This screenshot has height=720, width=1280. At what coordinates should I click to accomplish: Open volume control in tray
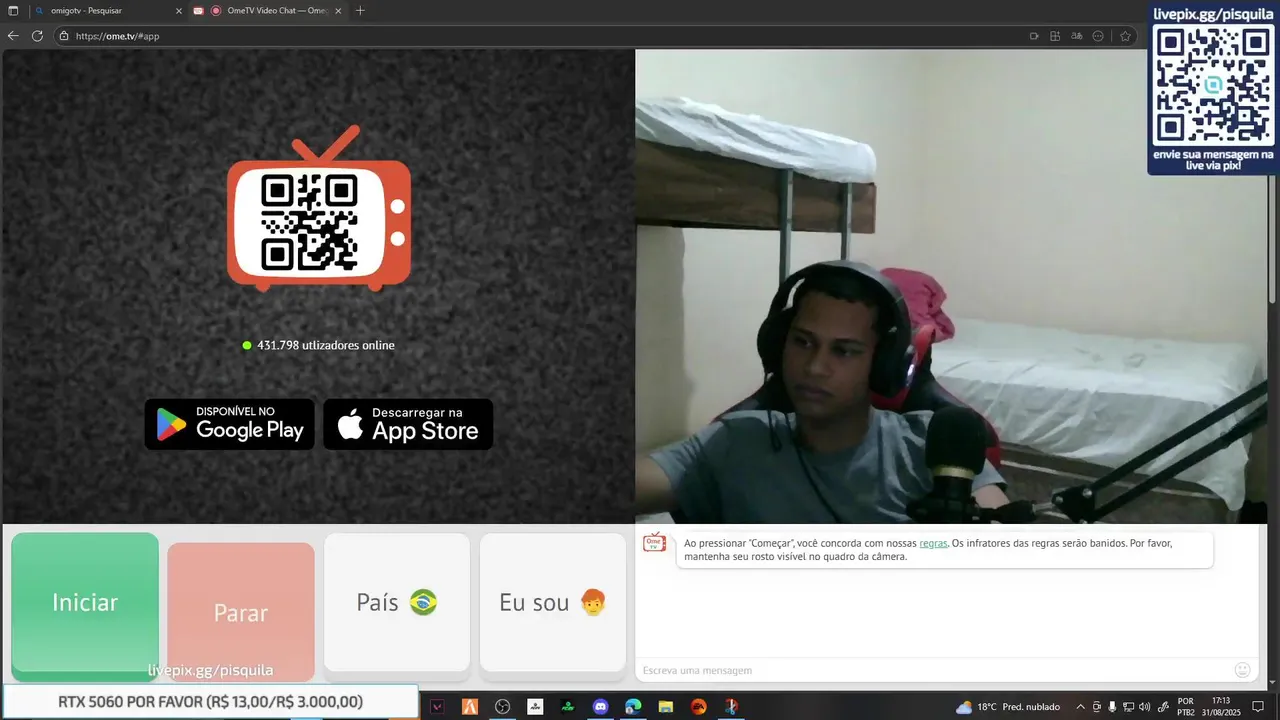(x=1144, y=707)
